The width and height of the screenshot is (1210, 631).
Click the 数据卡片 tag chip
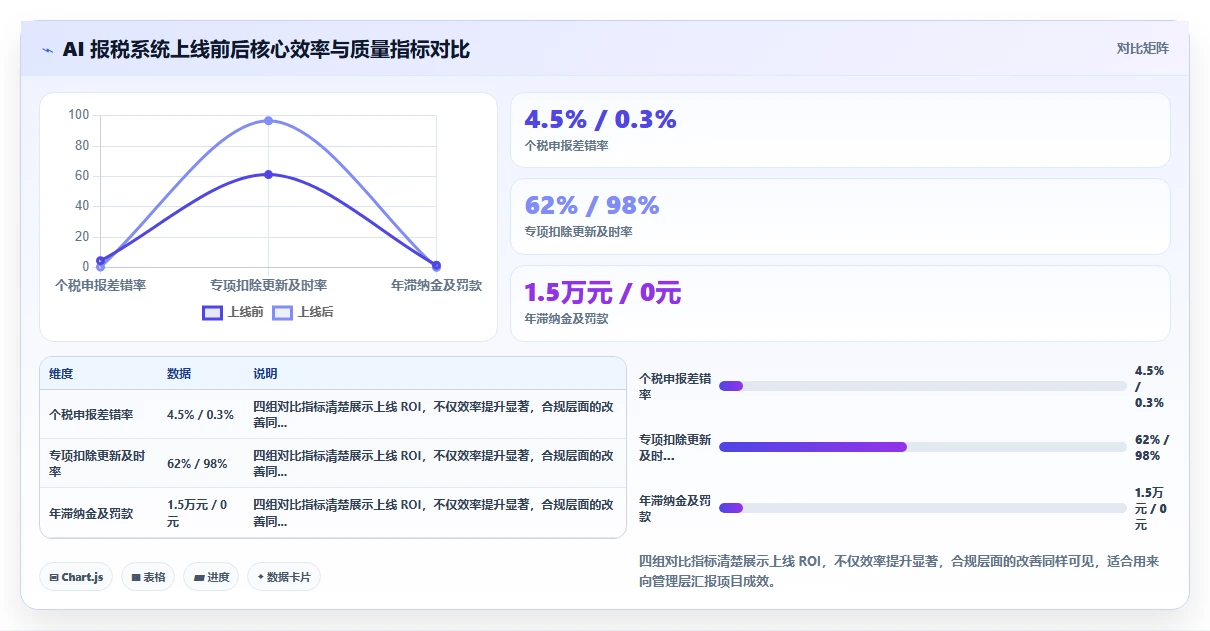click(x=284, y=577)
